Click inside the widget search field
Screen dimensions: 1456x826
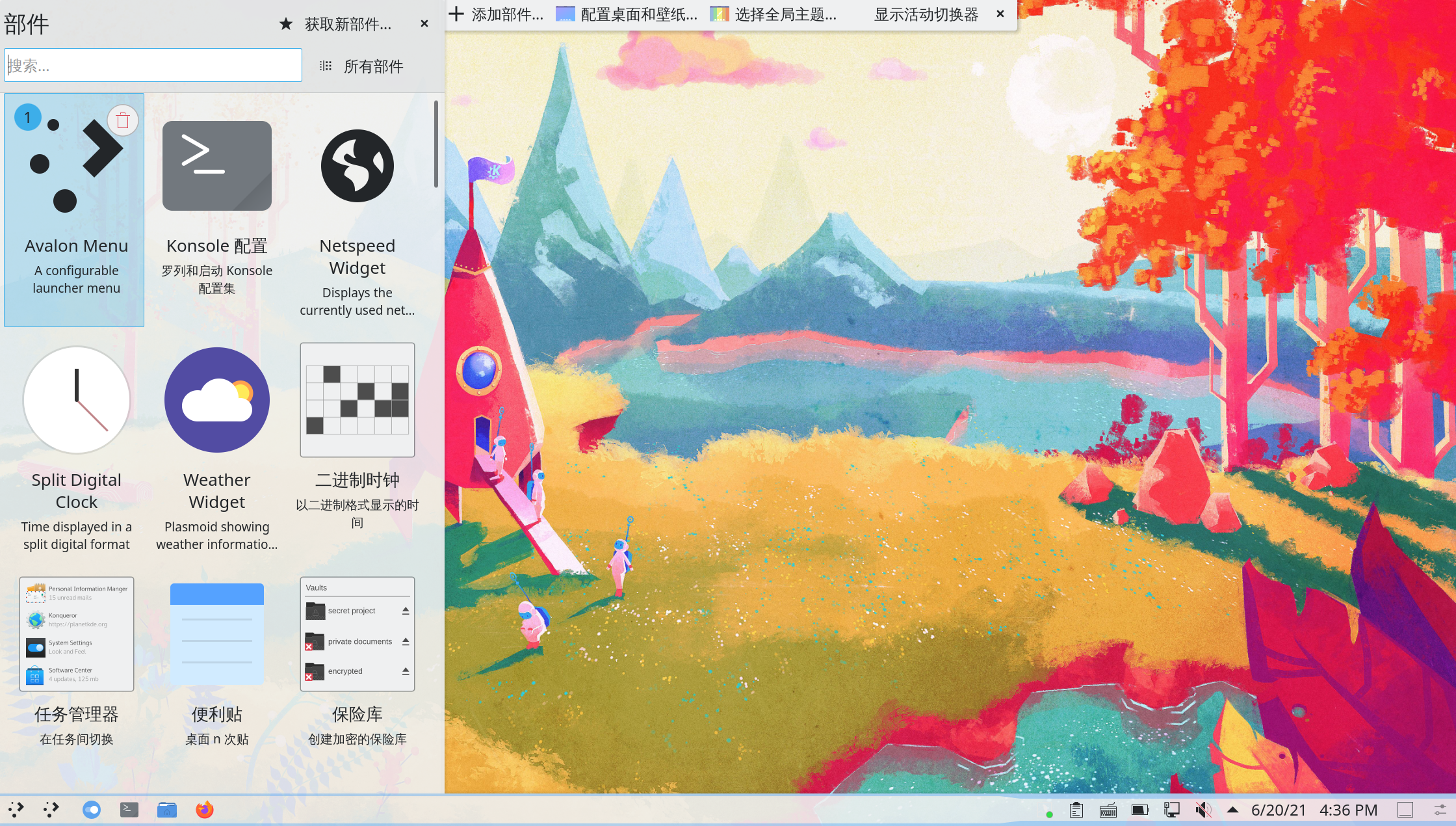[x=152, y=65]
